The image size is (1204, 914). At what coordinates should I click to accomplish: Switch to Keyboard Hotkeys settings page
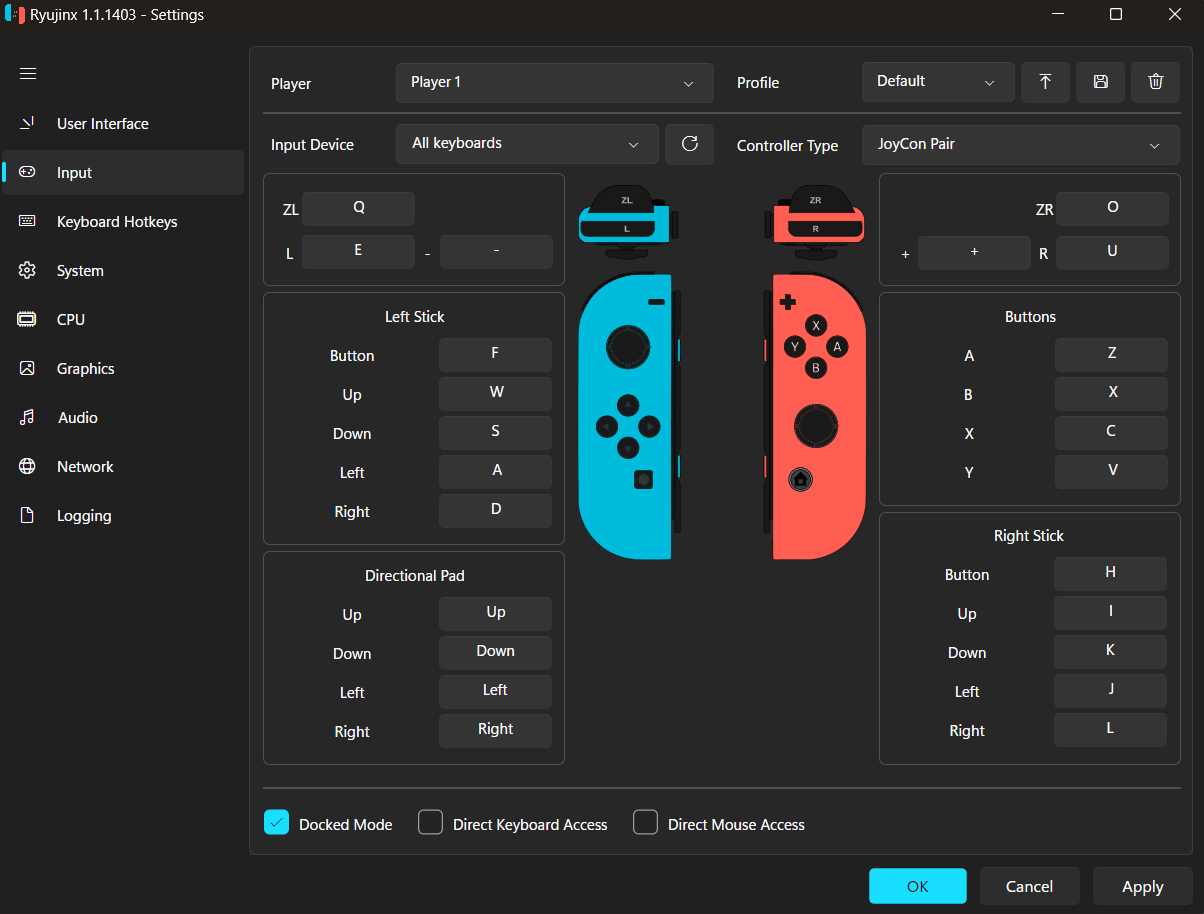(x=116, y=222)
